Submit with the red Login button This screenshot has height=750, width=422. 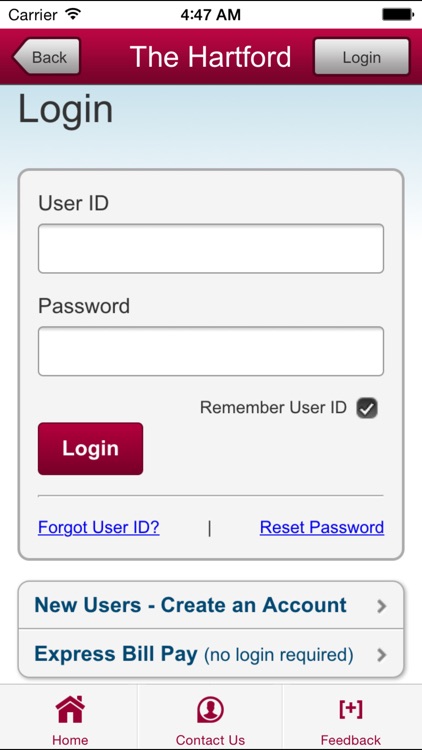(x=90, y=449)
